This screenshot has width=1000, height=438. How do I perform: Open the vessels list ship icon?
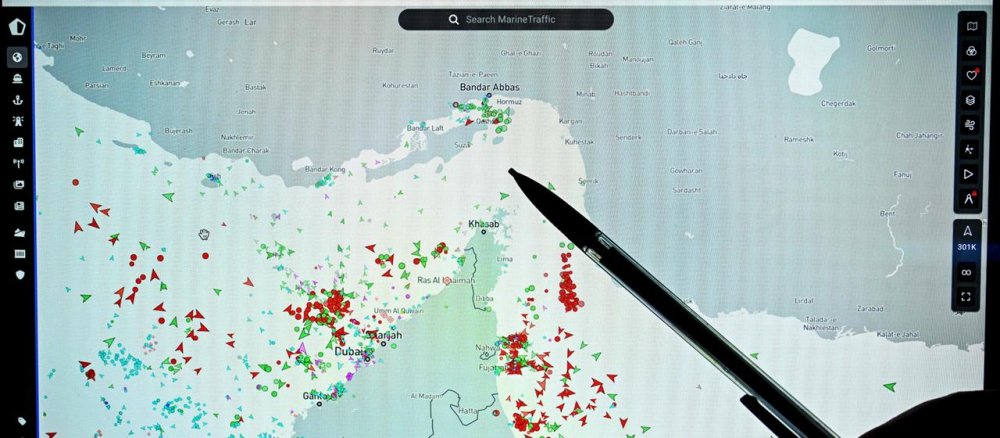tap(17, 79)
